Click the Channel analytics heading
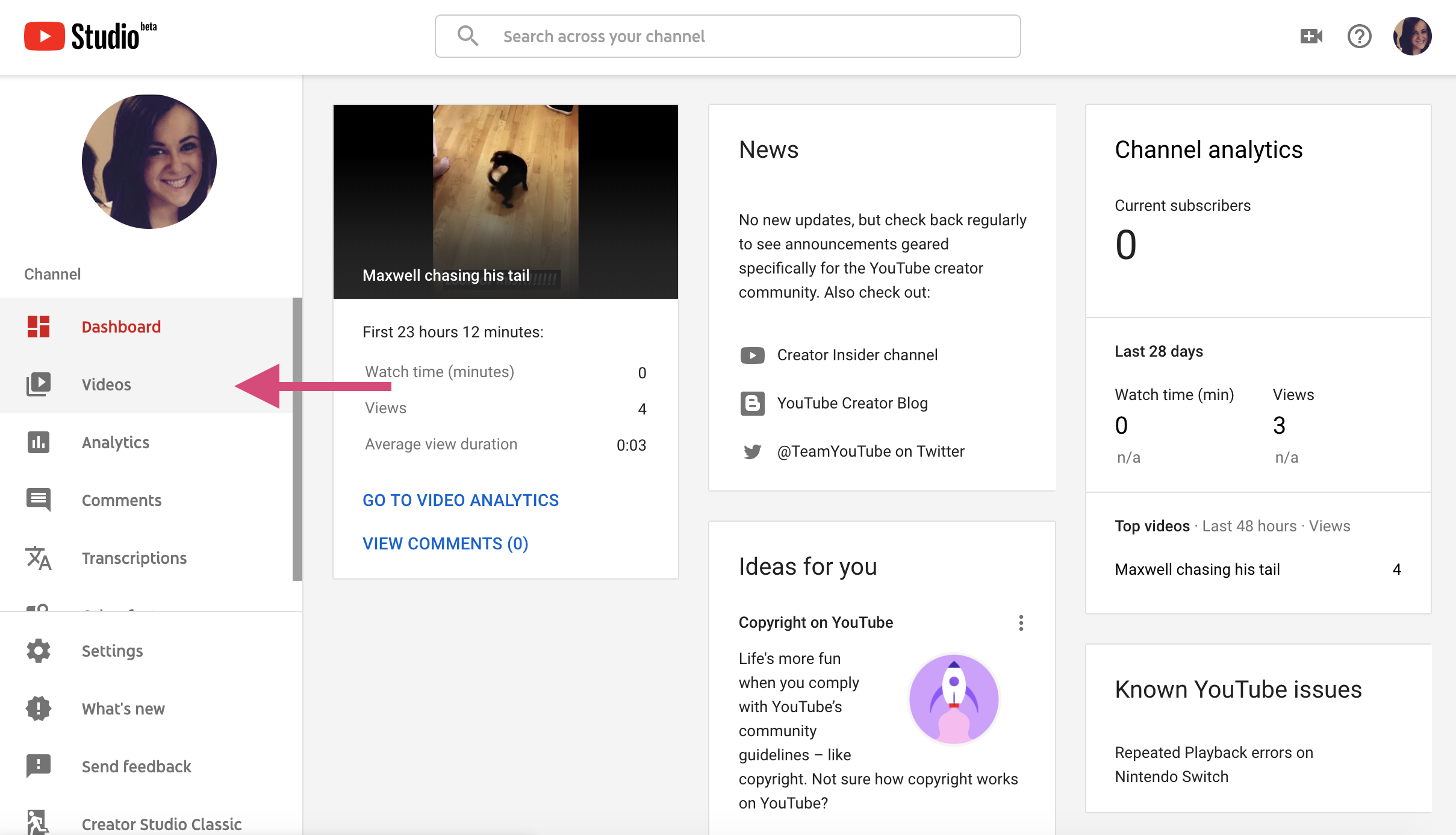The image size is (1456, 835). 1209,149
